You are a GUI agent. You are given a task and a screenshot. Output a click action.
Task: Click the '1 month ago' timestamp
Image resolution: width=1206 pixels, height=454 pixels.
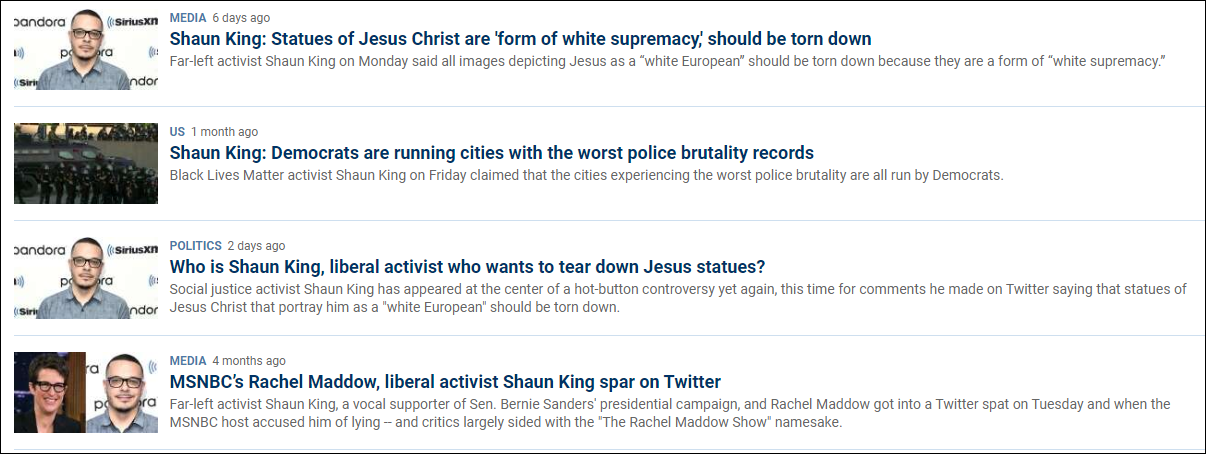(x=224, y=132)
